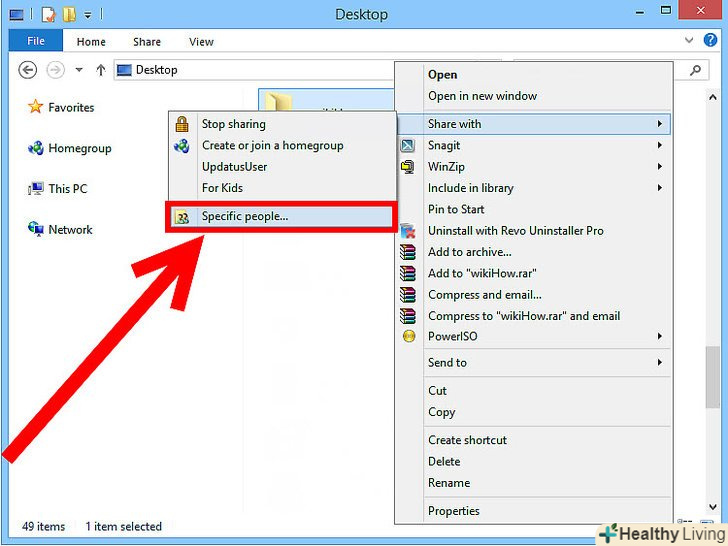Go back with the Back arrow button
Screen dimensions: 728x546
27,70
